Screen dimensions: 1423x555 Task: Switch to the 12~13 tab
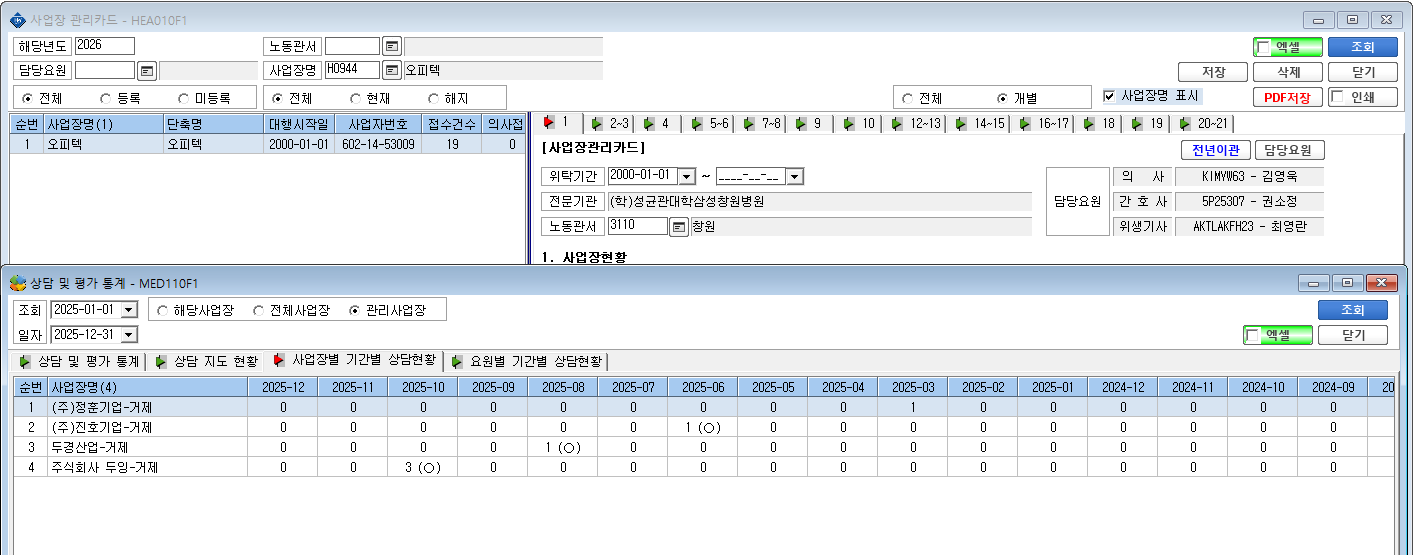click(x=916, y=124)
